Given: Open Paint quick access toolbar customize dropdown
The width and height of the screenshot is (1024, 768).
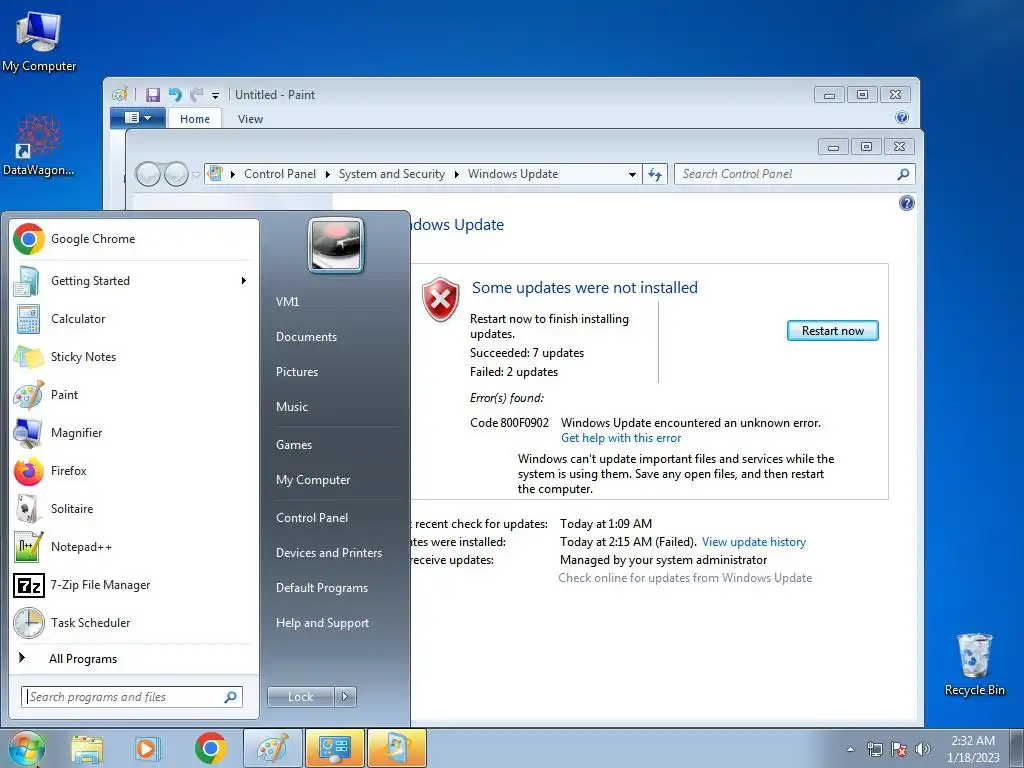Looking at the screenshot, I should tap(216, 95).
